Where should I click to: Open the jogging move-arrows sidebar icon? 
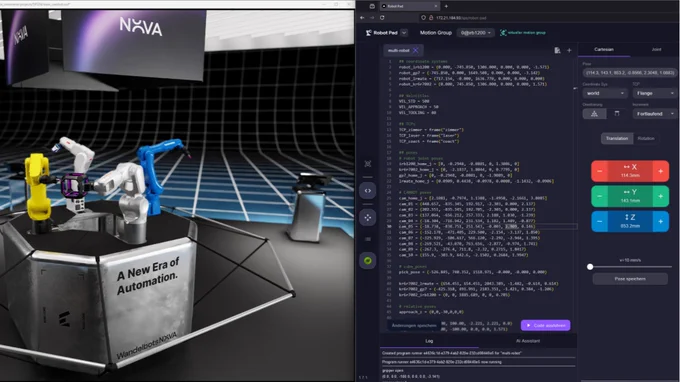coord(368,218)
